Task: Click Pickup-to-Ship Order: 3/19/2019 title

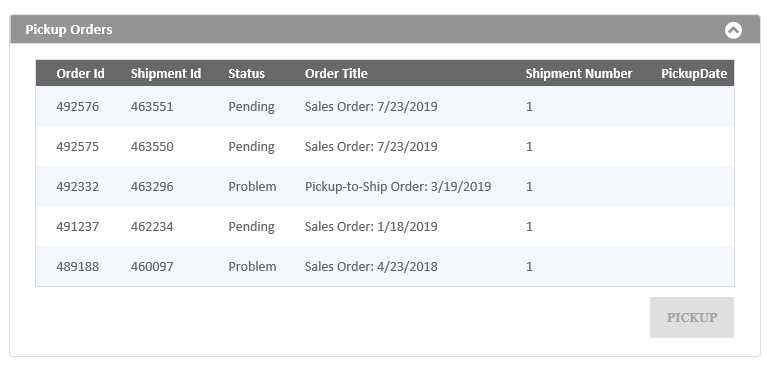Action: coord(398,186)
